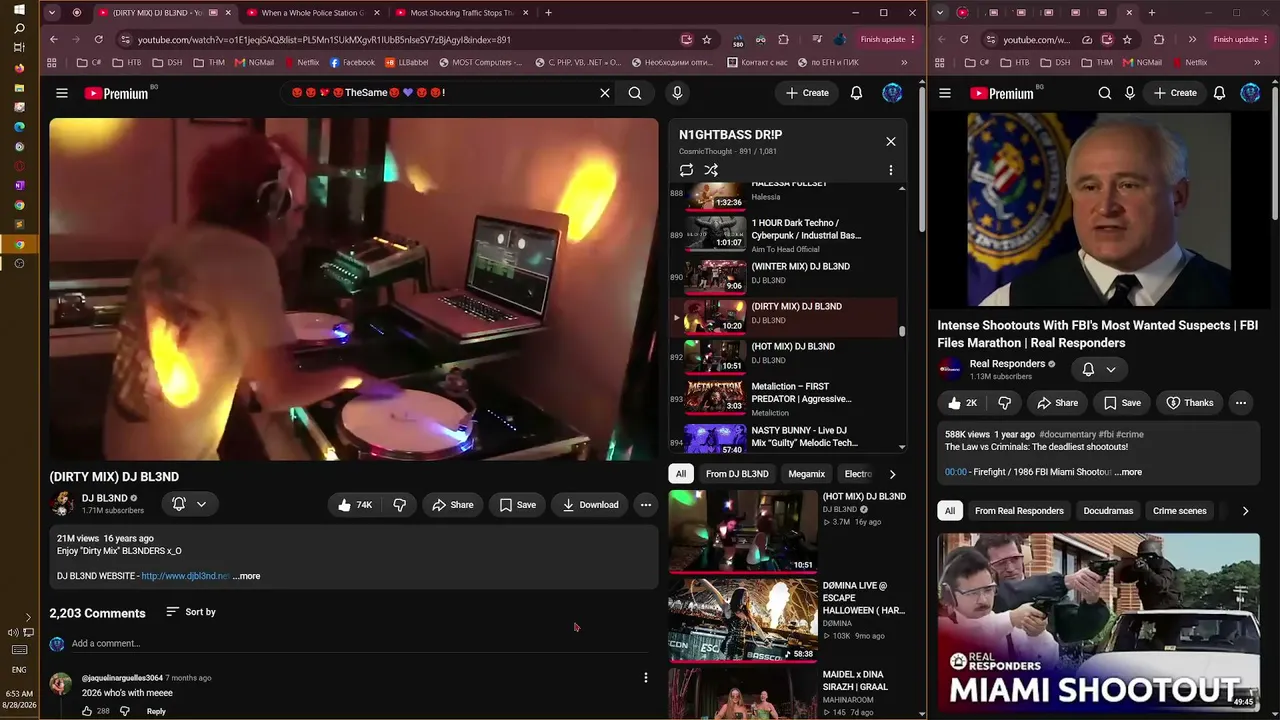Open options menu for jaquelinarguelles3064's comment
This screenshot has height=720, width=1280.
[646, 678]
